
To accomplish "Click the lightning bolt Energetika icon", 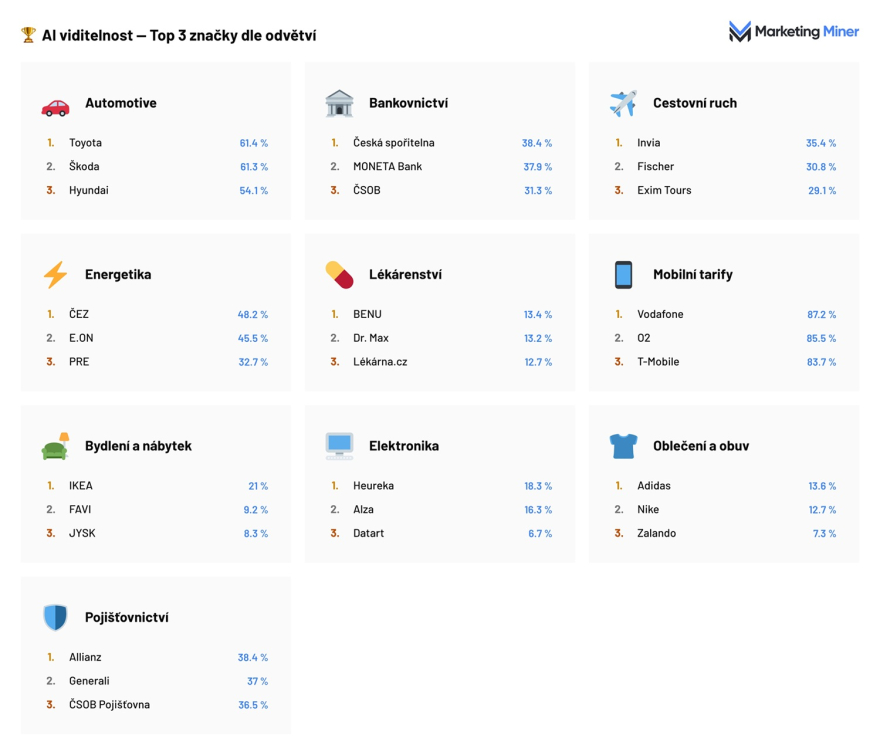I will 55,275.
